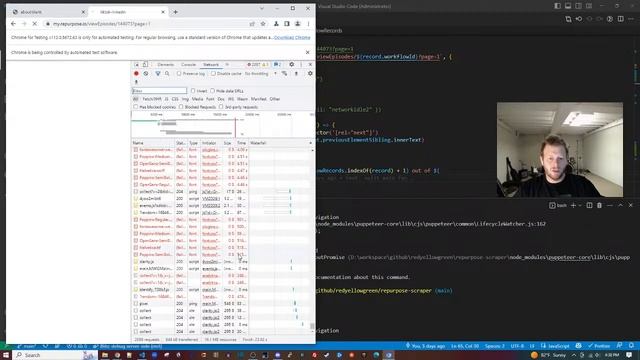Filter requests by Img type
The height and width of the screenshot is (360, 640).
[x=185, y=99]
